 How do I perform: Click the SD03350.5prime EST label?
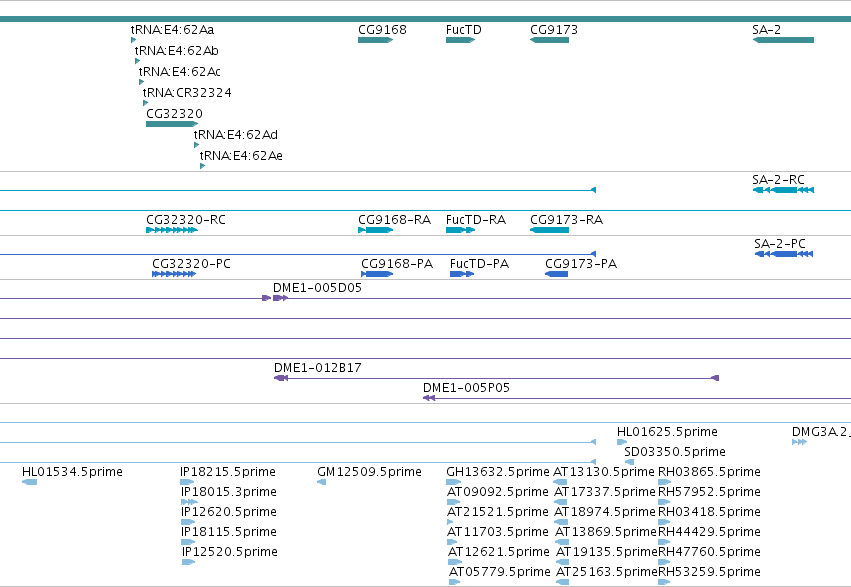(x=675, y=452)
